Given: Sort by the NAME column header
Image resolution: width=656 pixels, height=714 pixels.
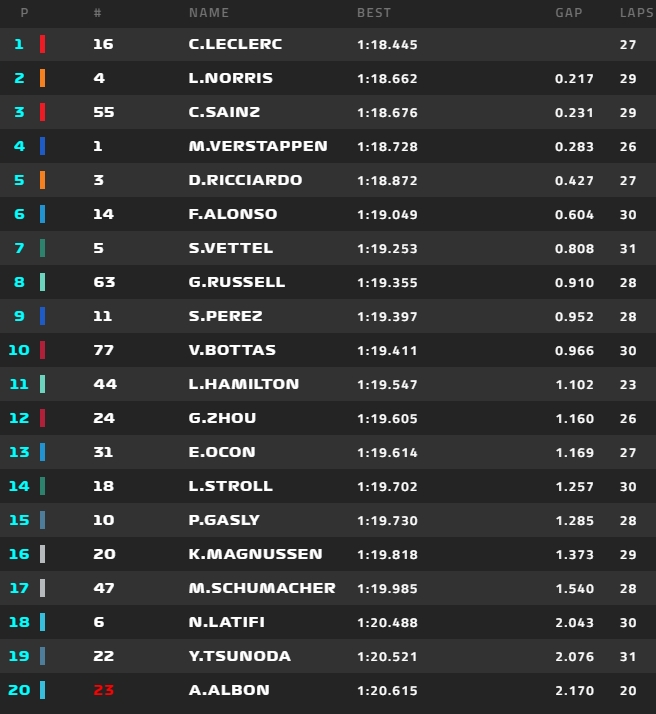Looking at the screenshot, I should 209,13.
